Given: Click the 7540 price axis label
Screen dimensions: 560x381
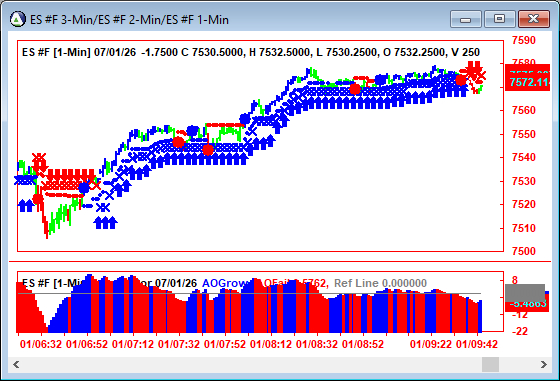Looking at the screenshot, I should [x=524, y=157].
